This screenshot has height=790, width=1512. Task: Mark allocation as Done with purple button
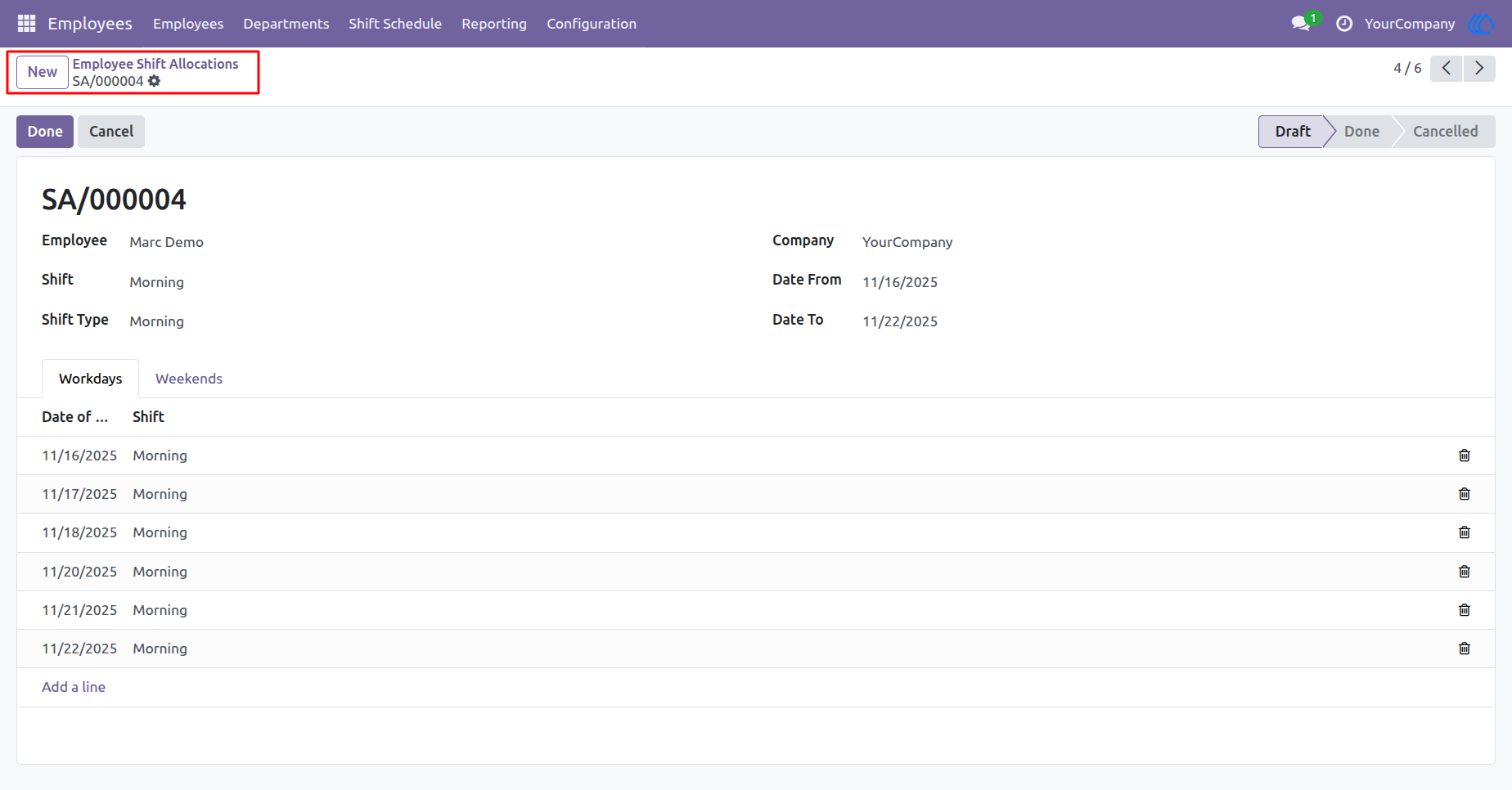click(45, 132)
